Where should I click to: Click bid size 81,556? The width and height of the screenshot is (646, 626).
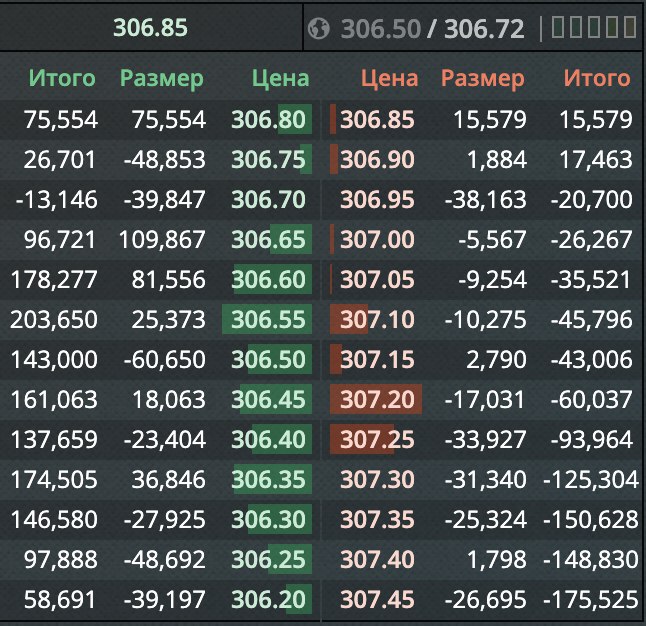[169, 280]
